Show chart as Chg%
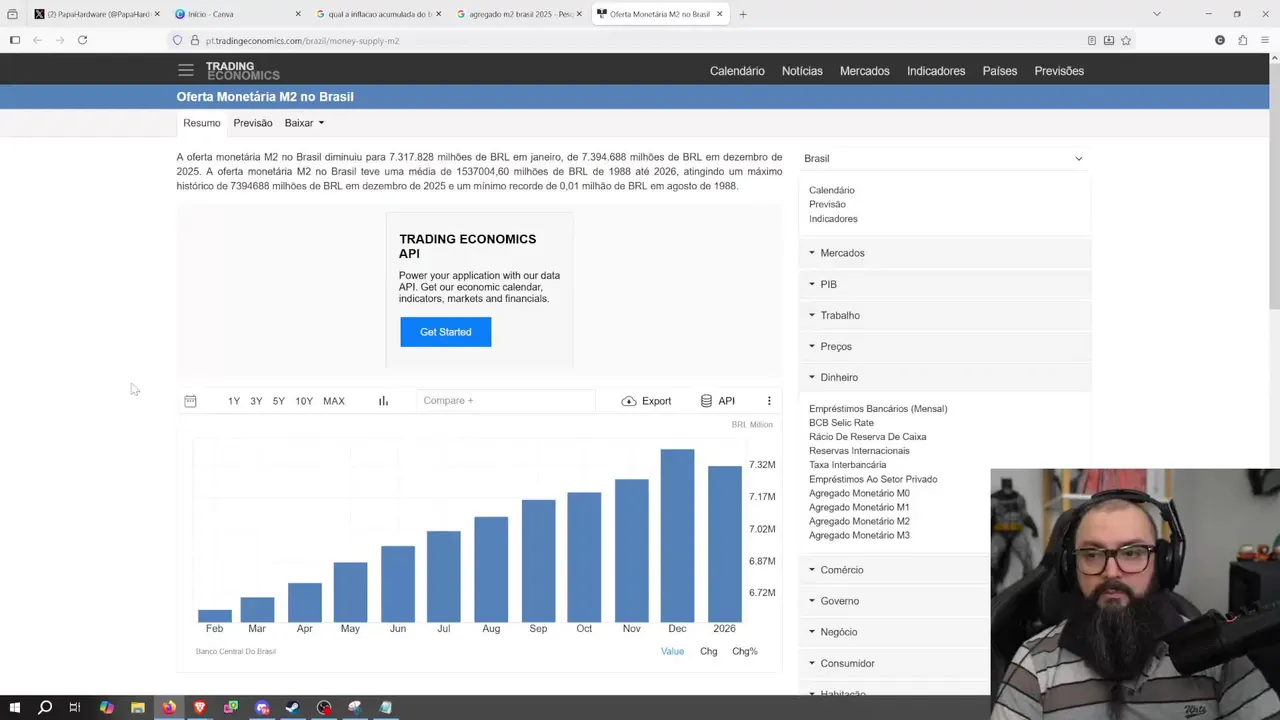 [745, 651]
